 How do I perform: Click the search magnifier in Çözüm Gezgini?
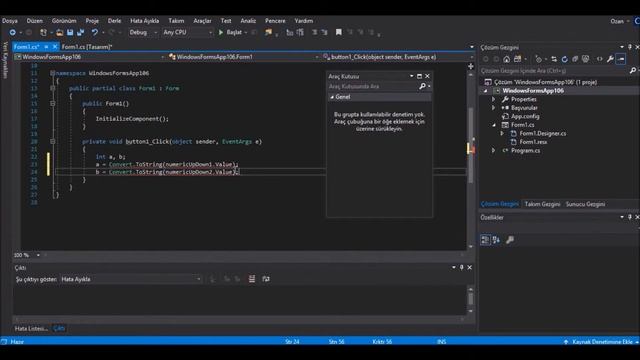point(633,71)
